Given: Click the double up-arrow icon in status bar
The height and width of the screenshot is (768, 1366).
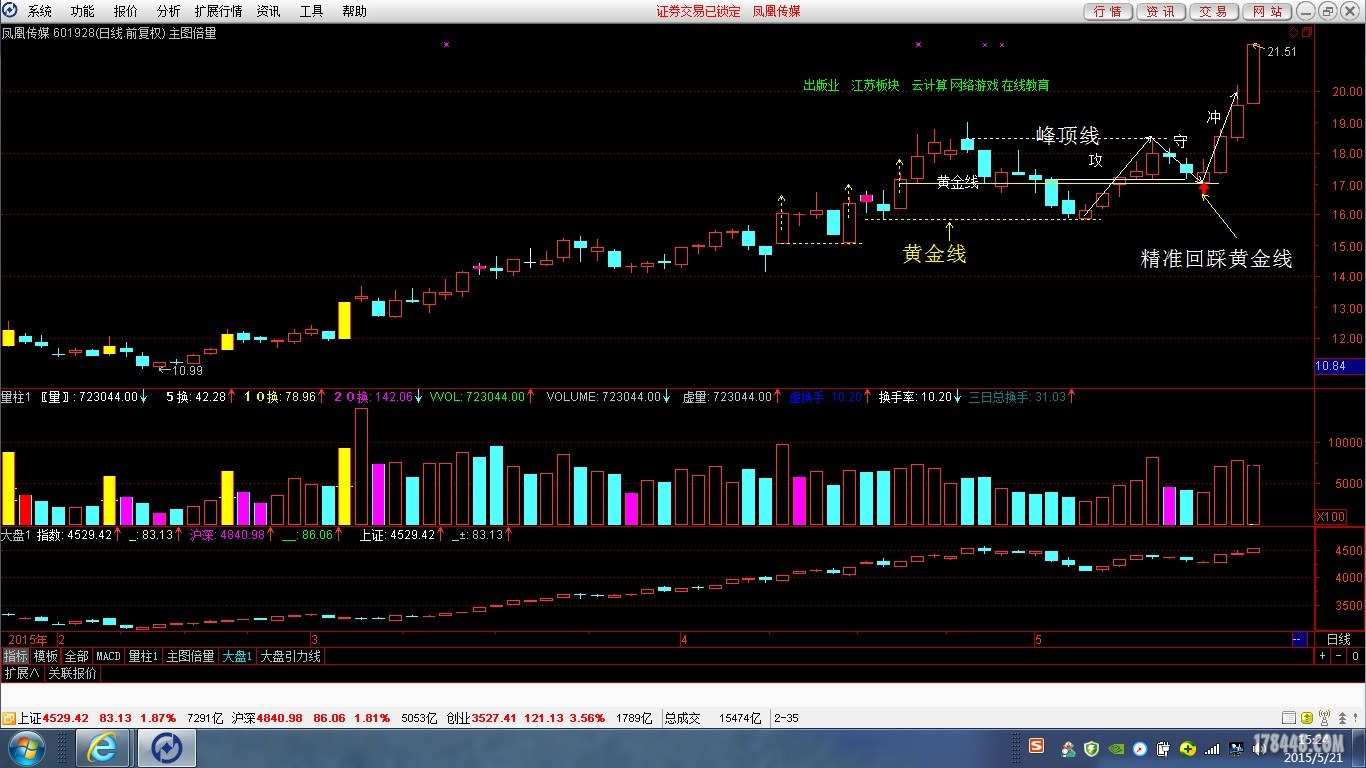Looking at the screenshot, I should point(1341,718).
